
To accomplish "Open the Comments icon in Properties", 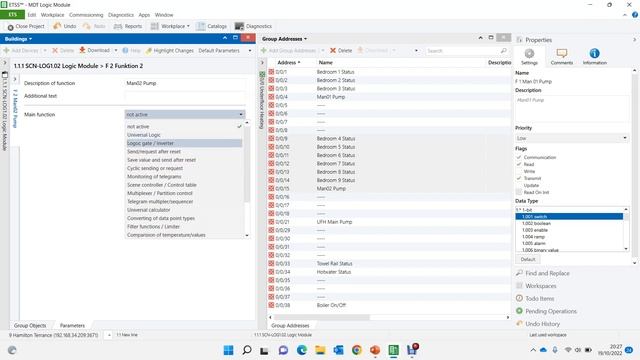I will coord(562,53).
